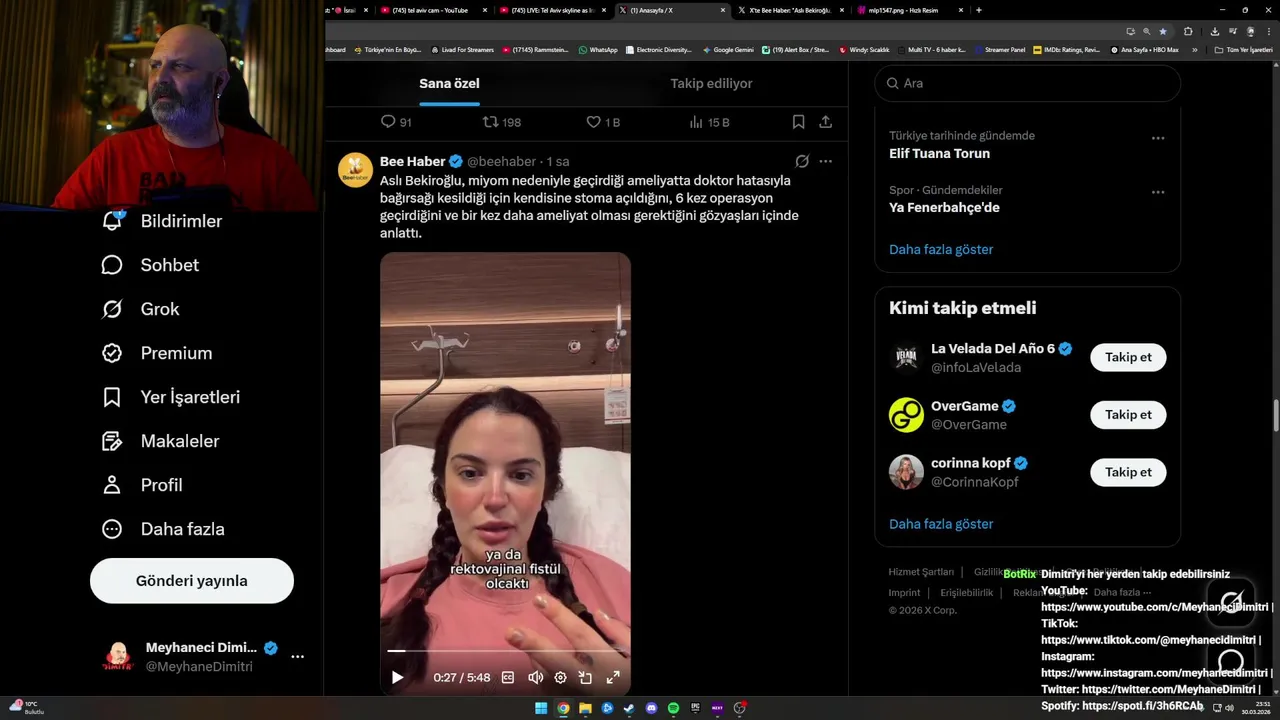Seek on the video progress bar
Screen dimensions: 1280x720
(505, 651)
